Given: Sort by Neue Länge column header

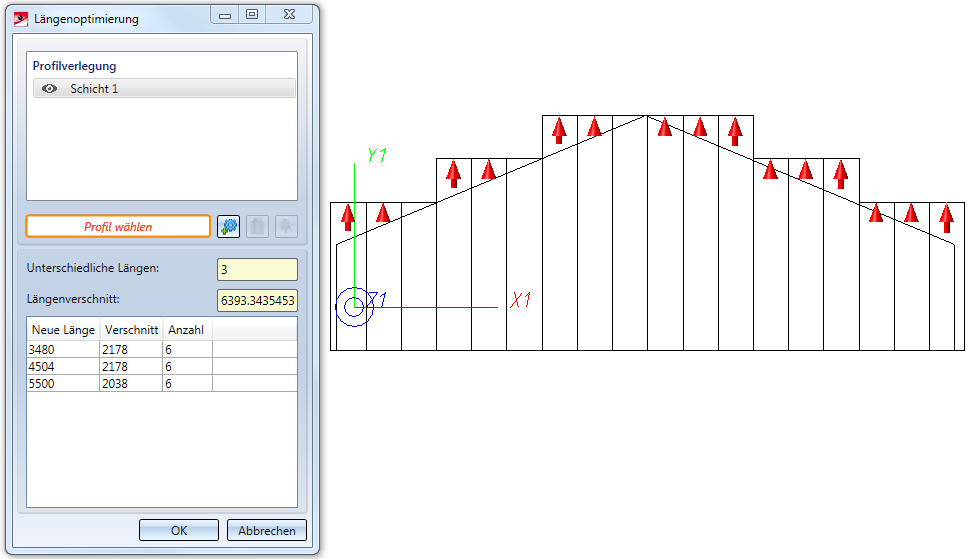Looking at the screenshot, I should coord(63,330).
